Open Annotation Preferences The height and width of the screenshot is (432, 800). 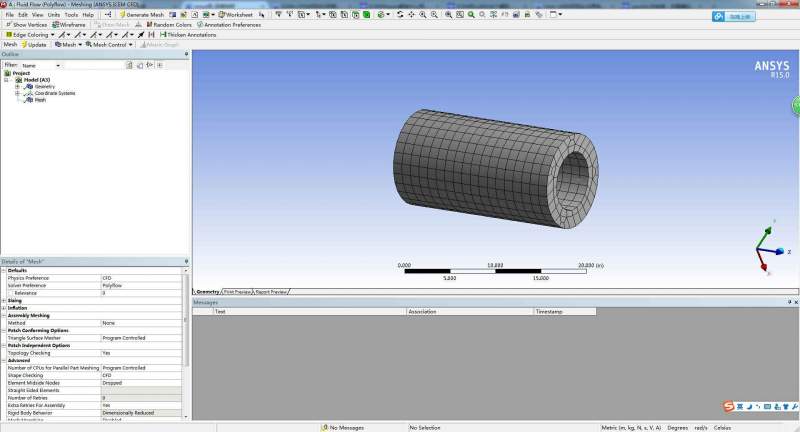coord(229,24)
